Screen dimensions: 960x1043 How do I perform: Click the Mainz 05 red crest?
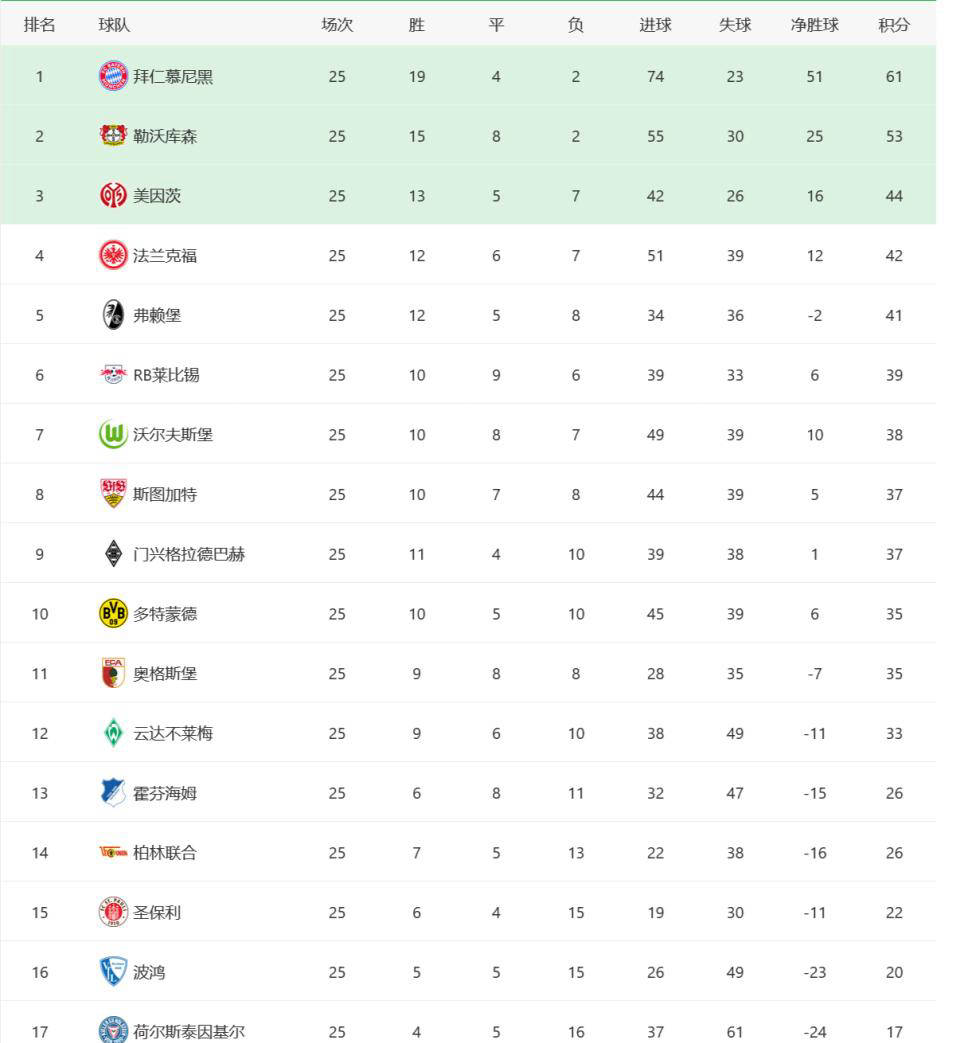coord(113,196)
